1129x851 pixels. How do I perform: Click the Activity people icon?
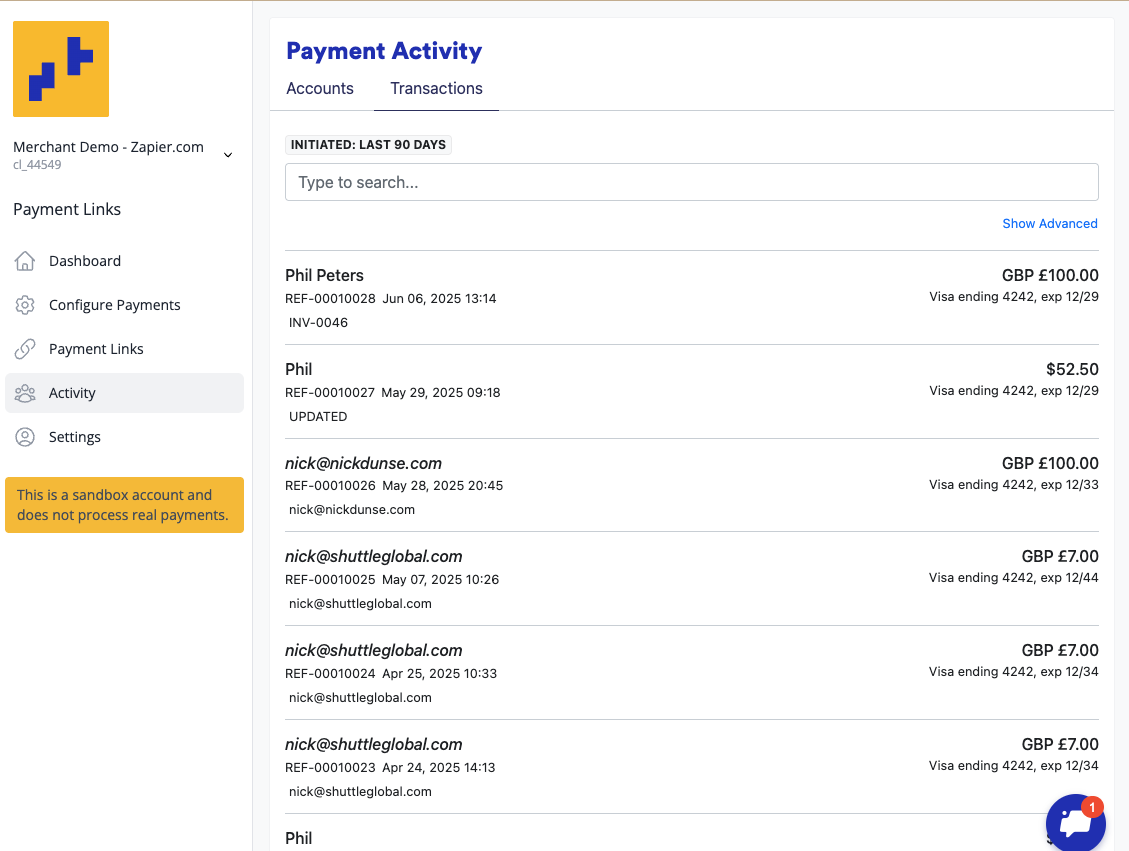pos(25,393)
